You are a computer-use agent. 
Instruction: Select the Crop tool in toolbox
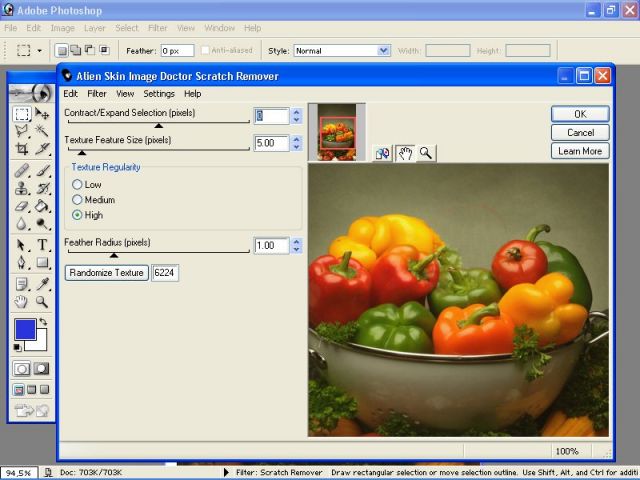coord(21,148)
